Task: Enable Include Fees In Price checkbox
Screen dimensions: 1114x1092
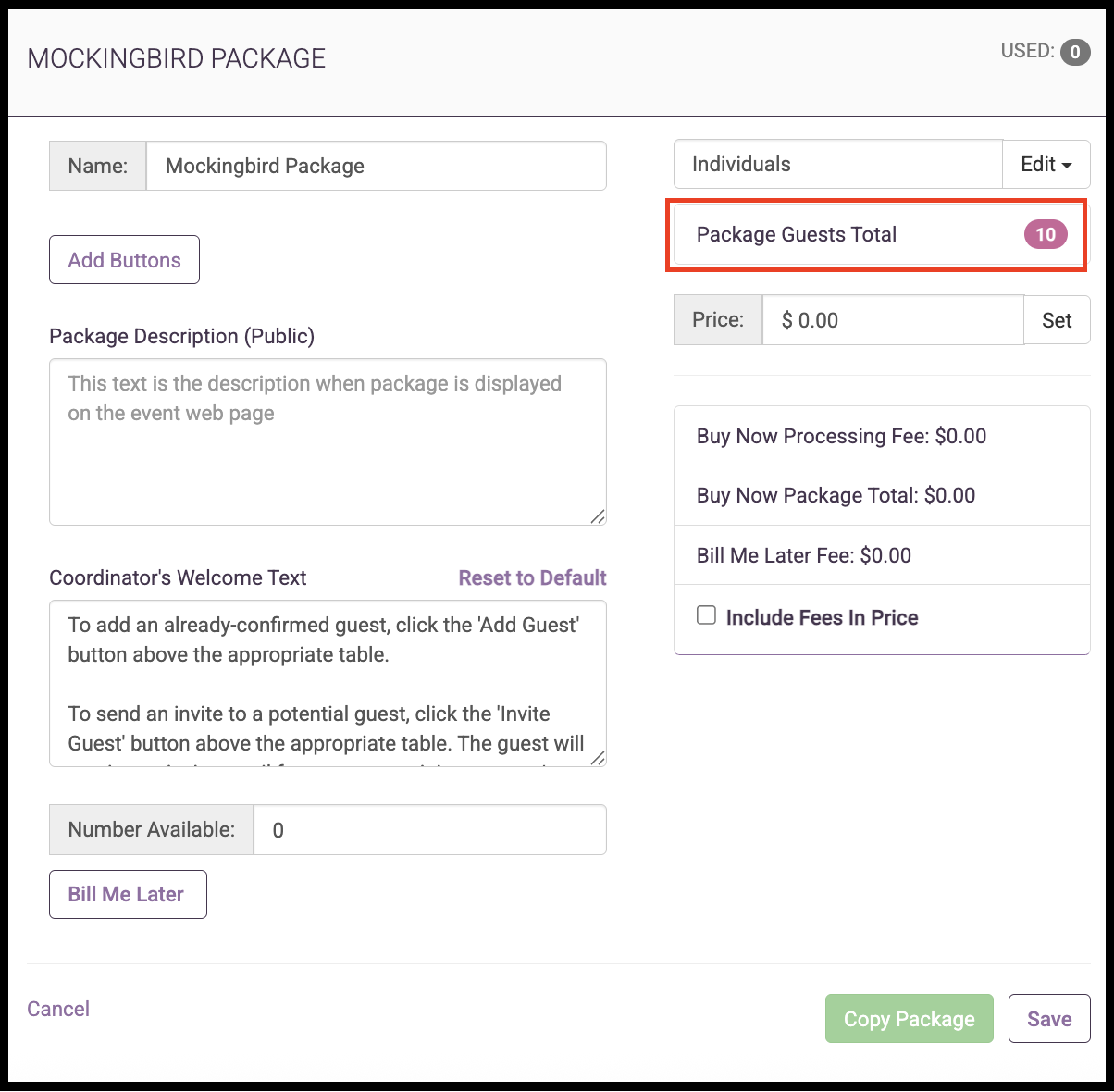Action: (x=706, y=615)
